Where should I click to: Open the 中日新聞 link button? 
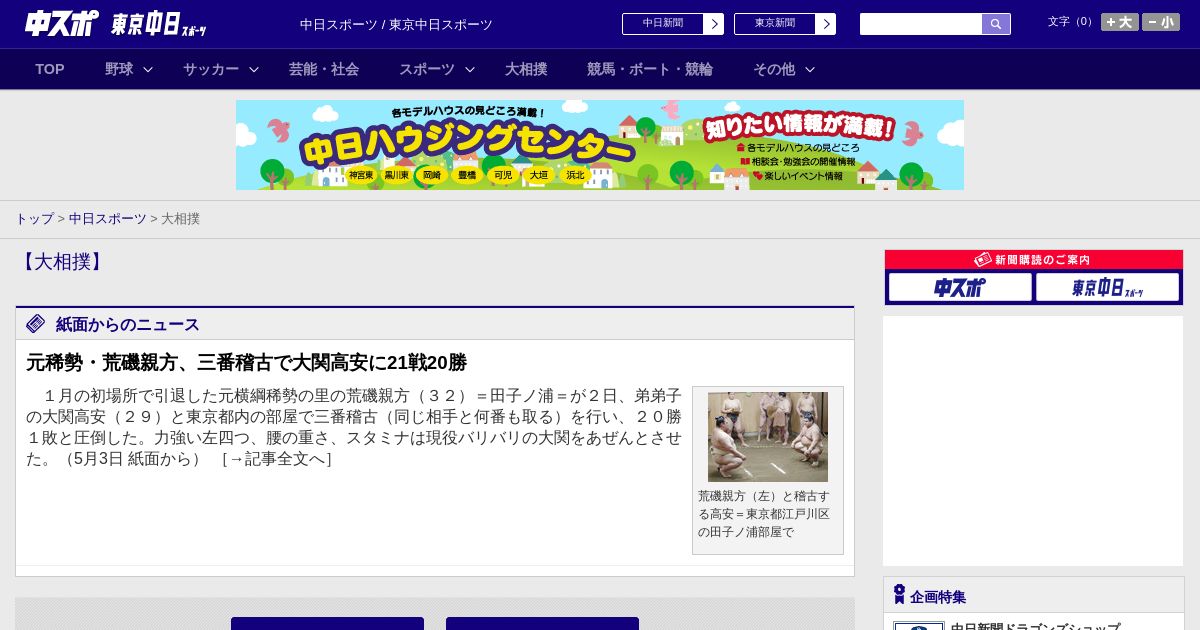(x=663, y=24)
